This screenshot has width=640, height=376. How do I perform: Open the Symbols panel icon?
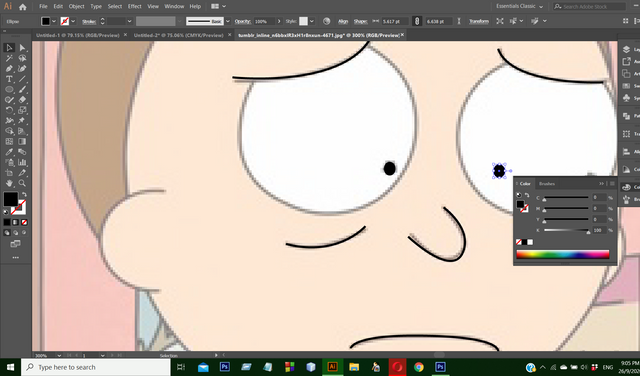626,98
